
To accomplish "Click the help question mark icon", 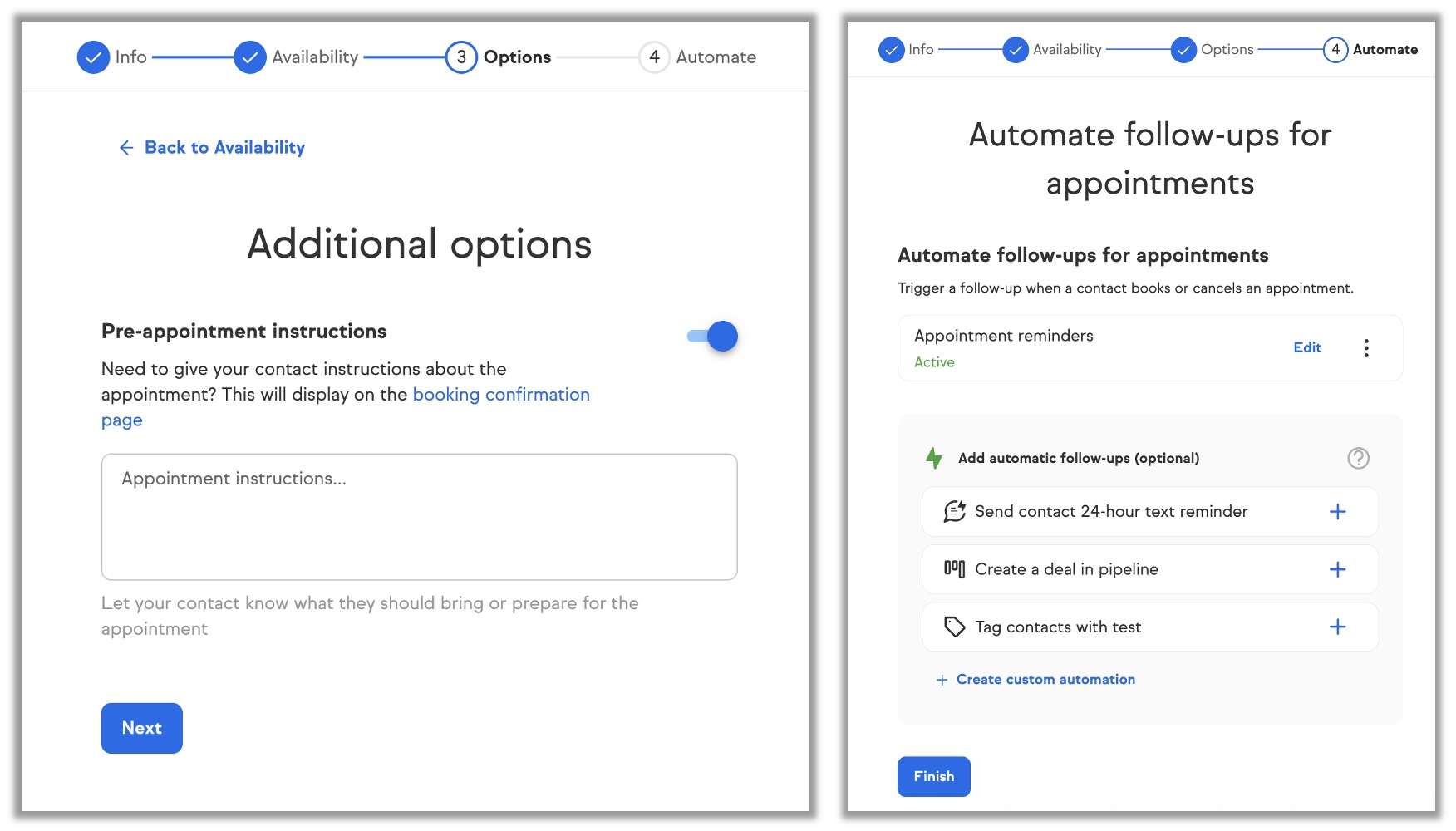I will [x=1358, y=458].
